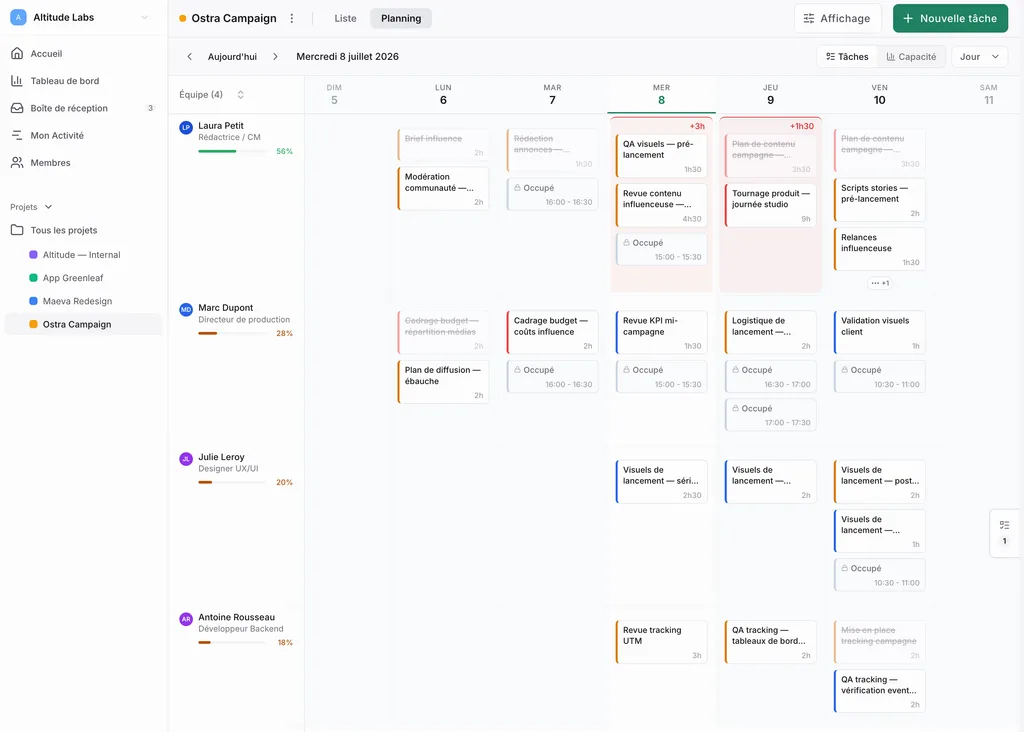Click the green App Greenleaf project dot

33,278
